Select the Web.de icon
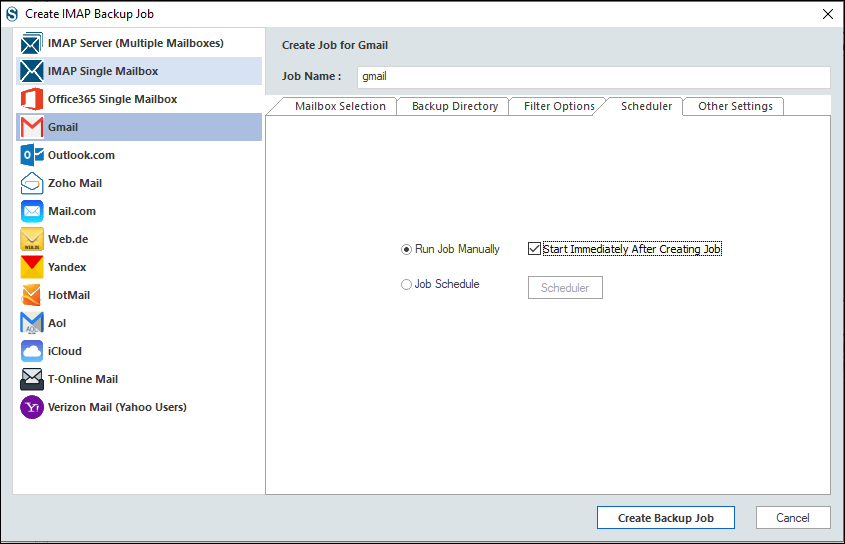The image size is (845, 544). [x=32, y=239]
